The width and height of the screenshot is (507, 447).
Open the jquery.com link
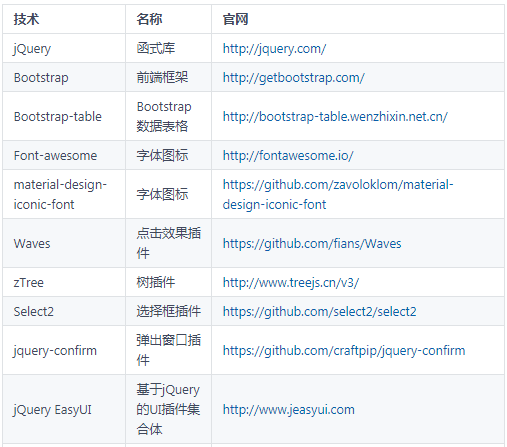pyautogui.click(x=274, y=49)
